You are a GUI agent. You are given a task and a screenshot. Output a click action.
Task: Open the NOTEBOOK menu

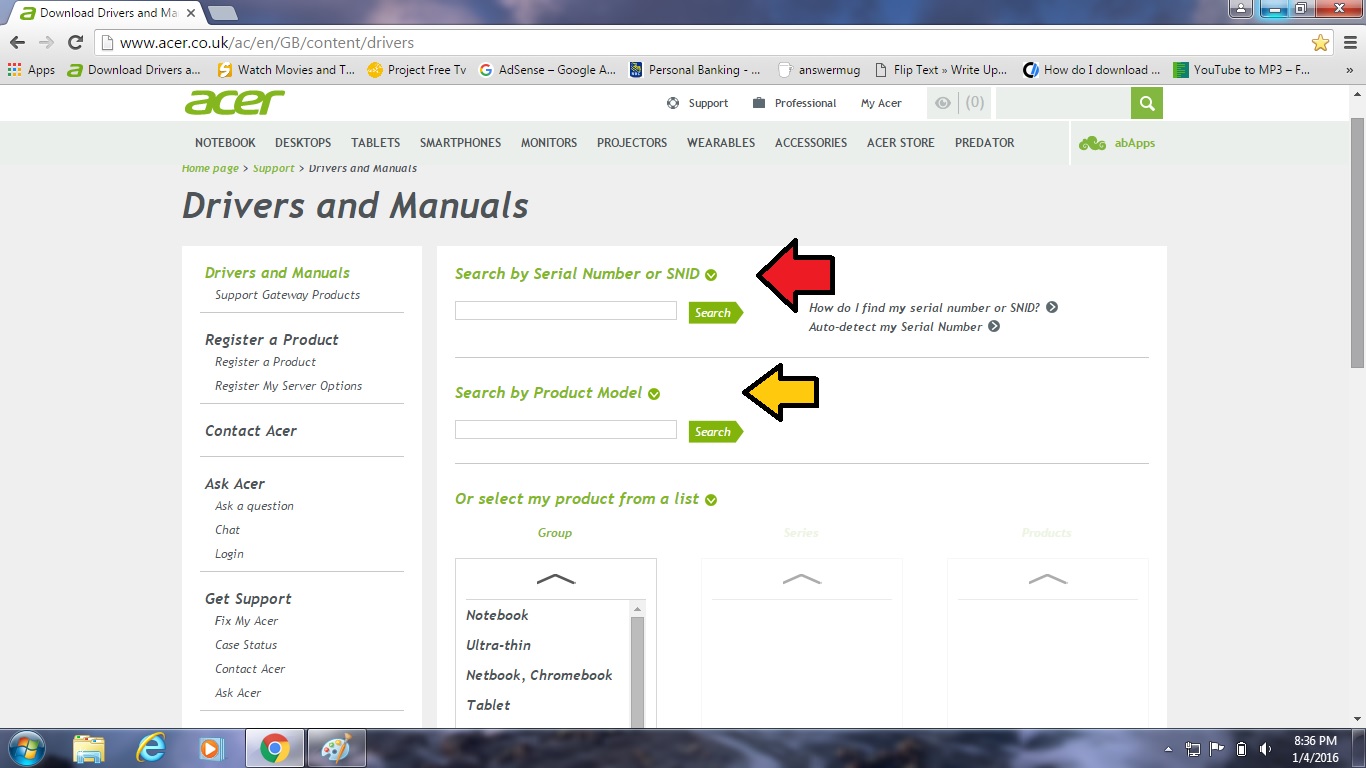[225, 143]
